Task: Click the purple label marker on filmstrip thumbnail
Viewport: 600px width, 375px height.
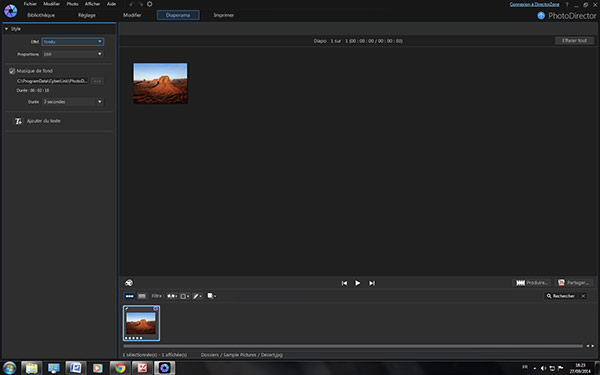Action: (x=156, y=308)
